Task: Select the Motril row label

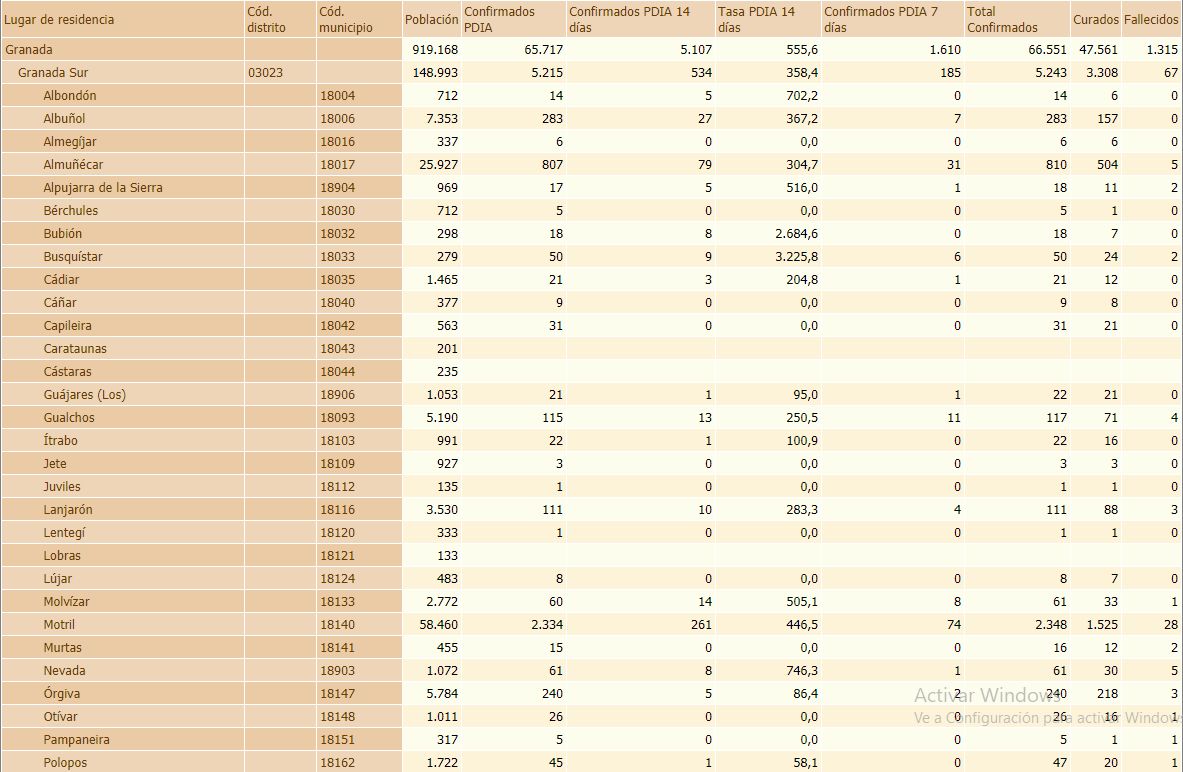Action: tap(59, 625)
